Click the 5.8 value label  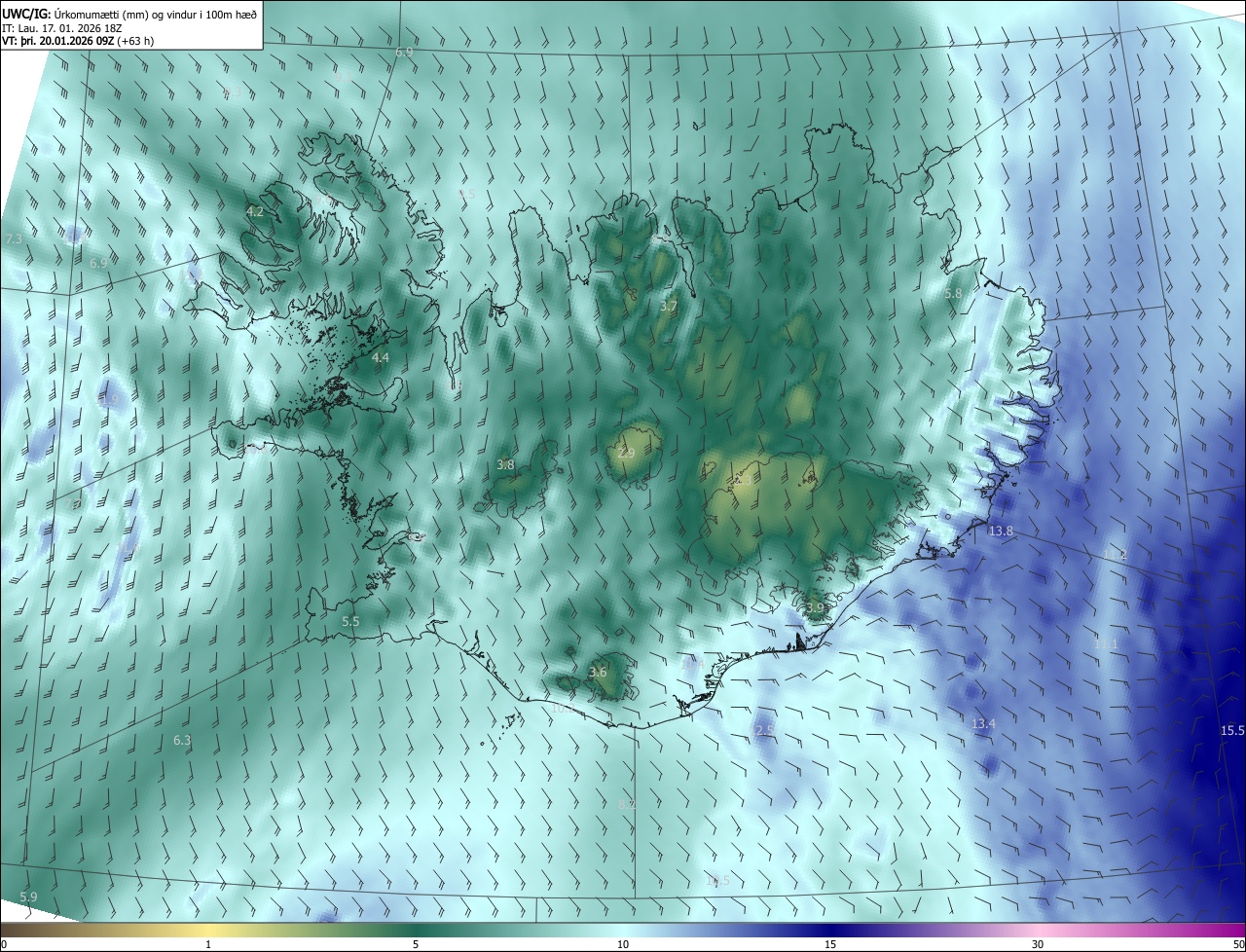coord(953,293)
